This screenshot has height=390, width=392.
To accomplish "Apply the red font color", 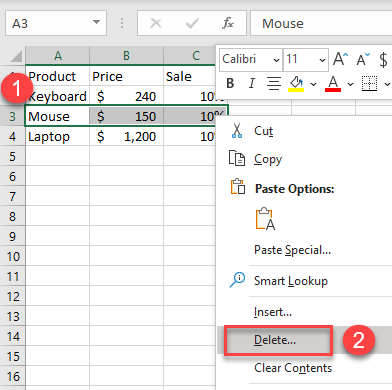I will click(333, 83).
